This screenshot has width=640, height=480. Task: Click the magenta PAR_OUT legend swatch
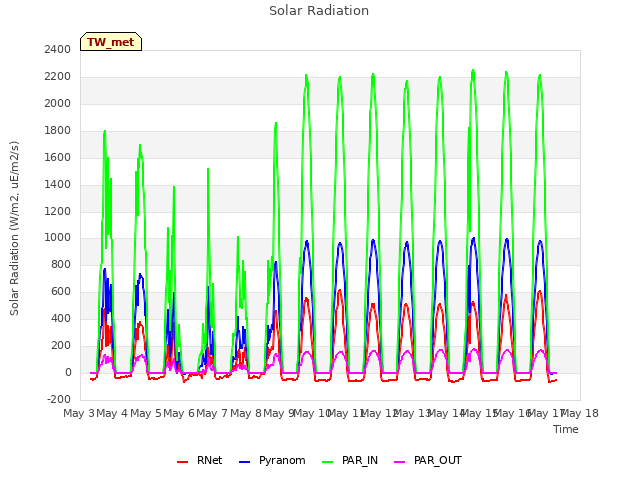click(x=400, y=462)
